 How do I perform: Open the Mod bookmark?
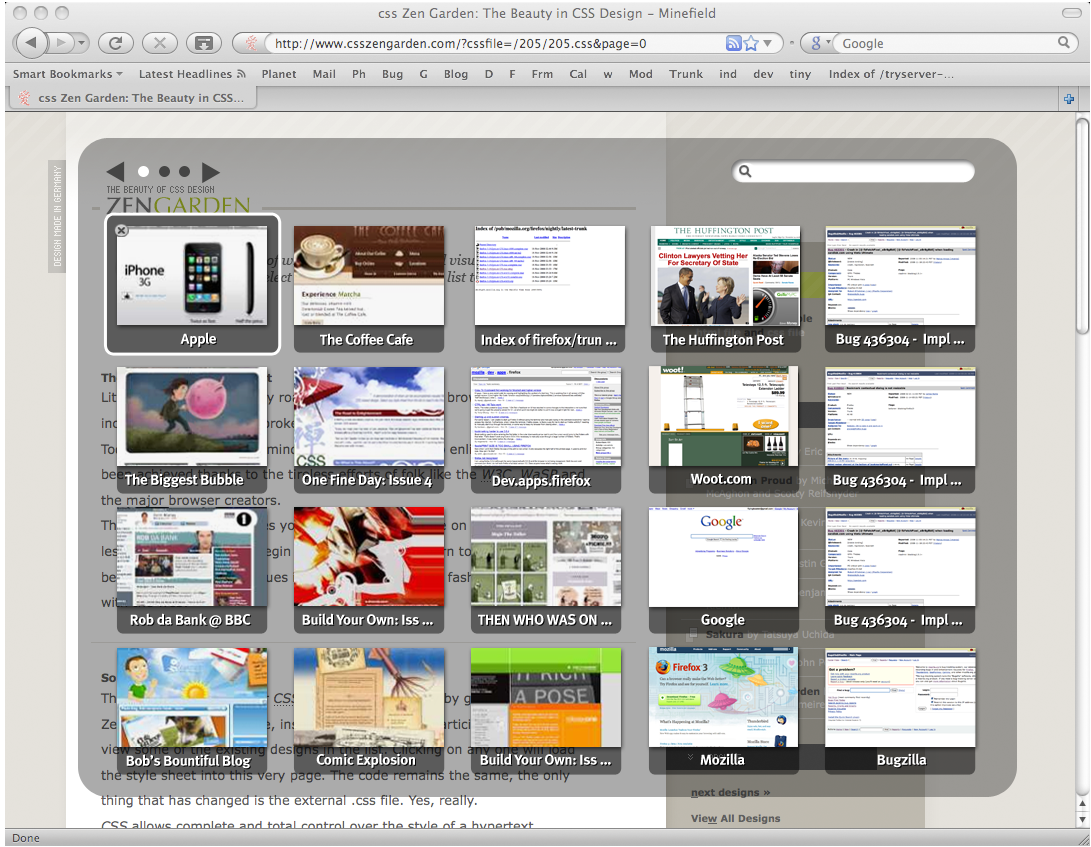pos(640,74)
